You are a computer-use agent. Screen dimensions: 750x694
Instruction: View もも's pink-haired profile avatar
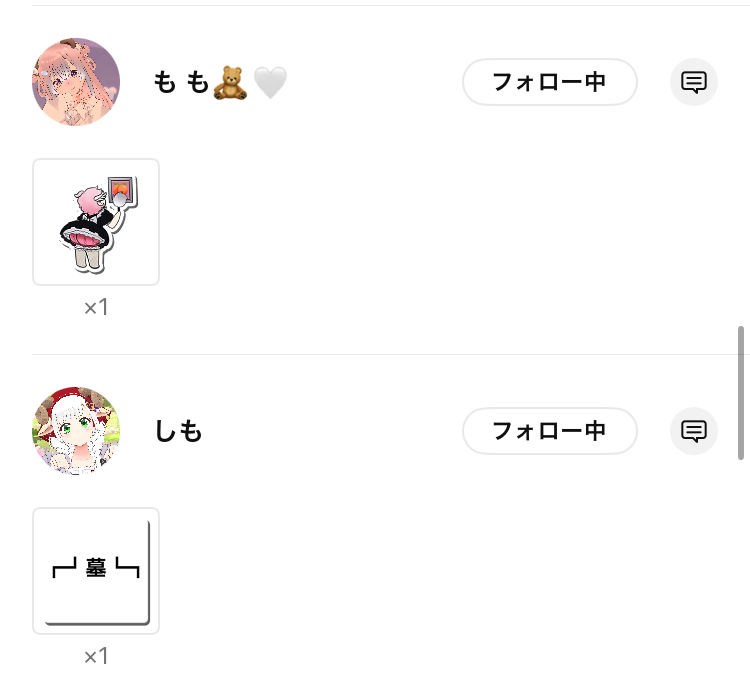point(76,82)
